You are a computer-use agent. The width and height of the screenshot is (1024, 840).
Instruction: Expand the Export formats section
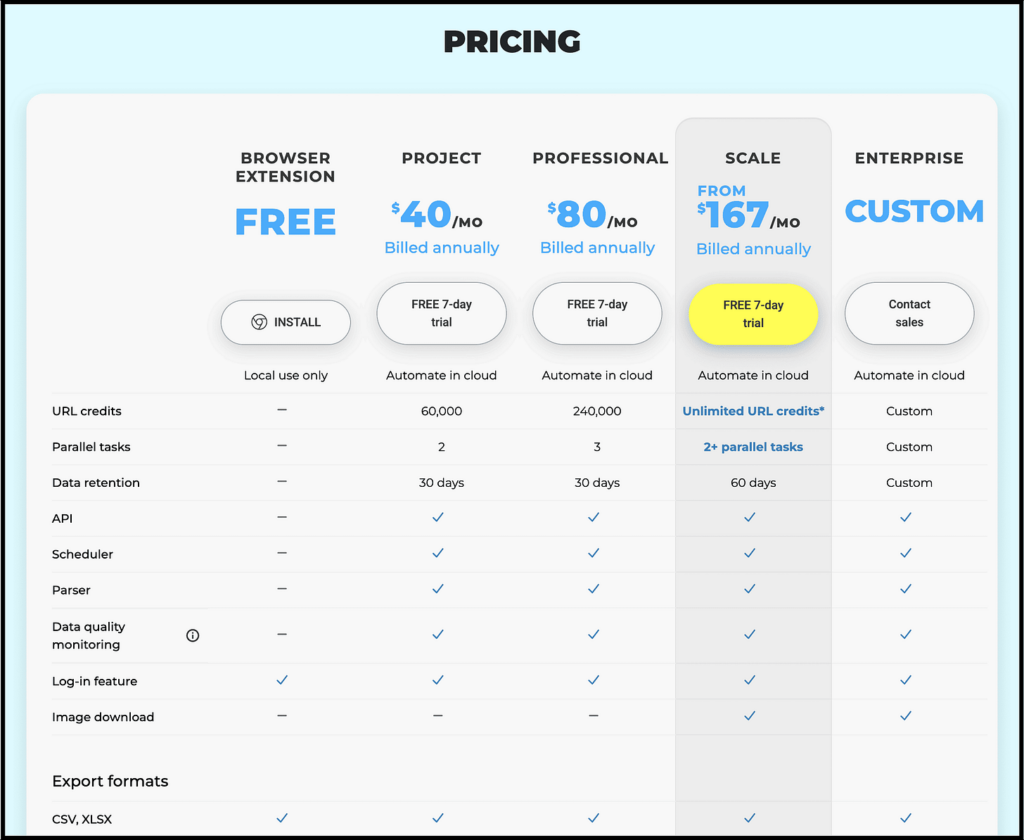[x=110, y=781]
